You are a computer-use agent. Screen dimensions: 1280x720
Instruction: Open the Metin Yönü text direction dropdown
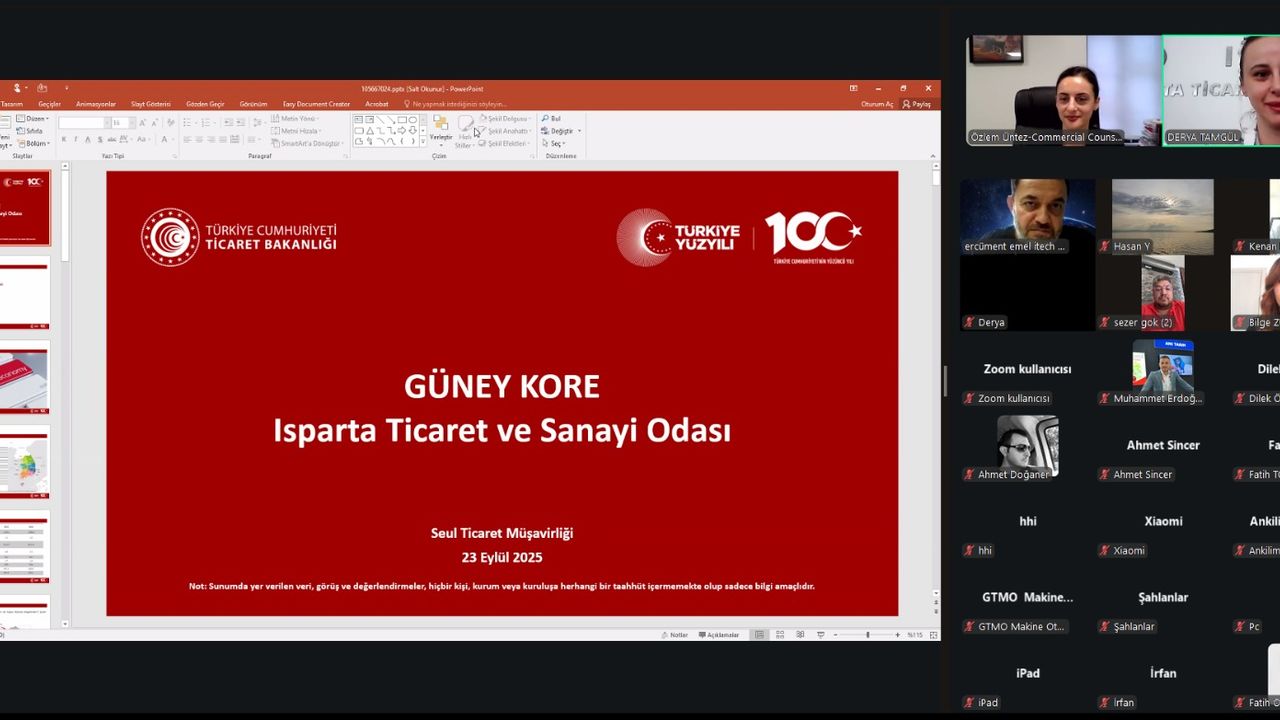(x=295, y=118)
